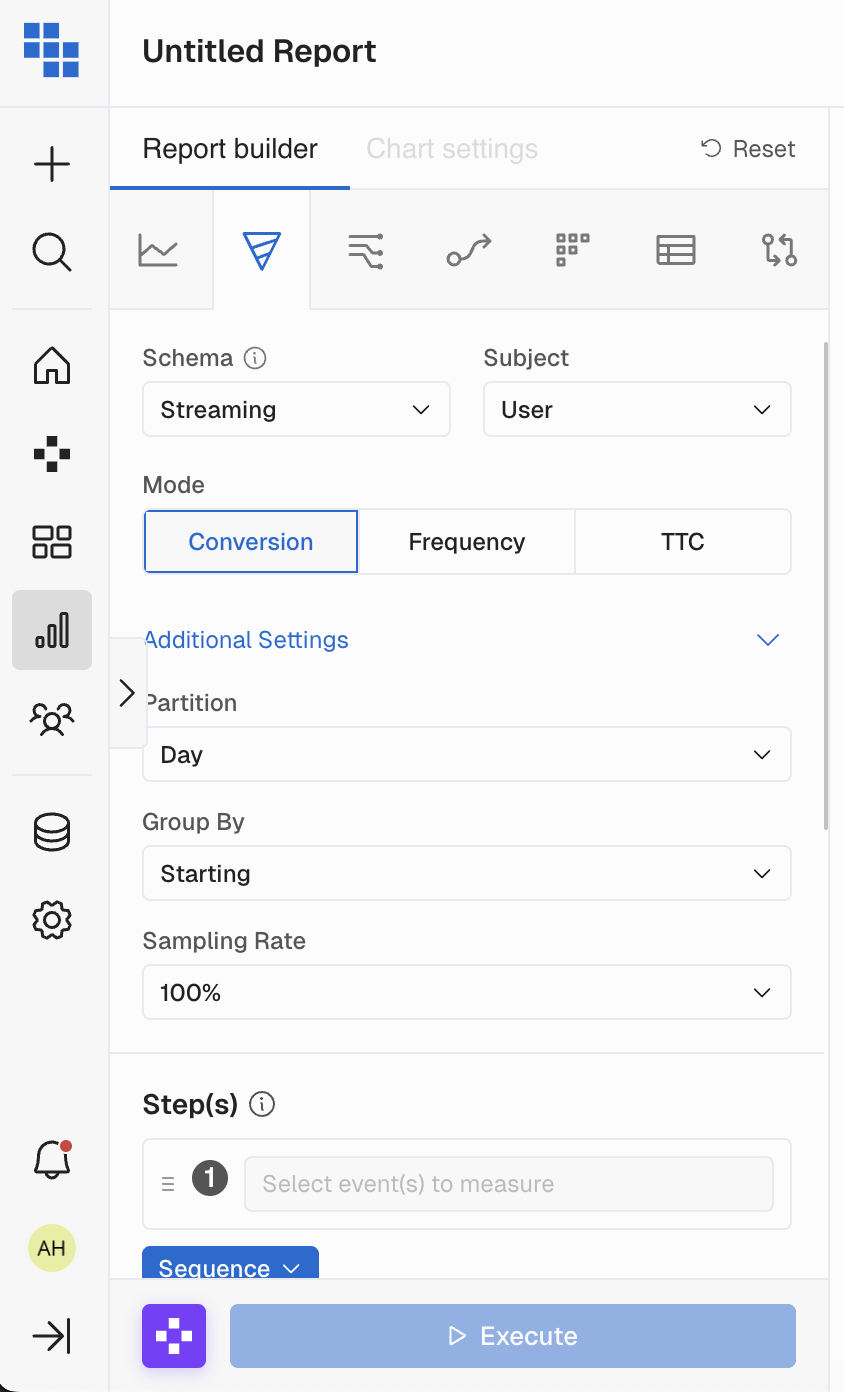Image resolution: width=844 pixels, height=1392 pixels.
Task: Click the Untitled Report title
Action: click(x=260, y=51)
